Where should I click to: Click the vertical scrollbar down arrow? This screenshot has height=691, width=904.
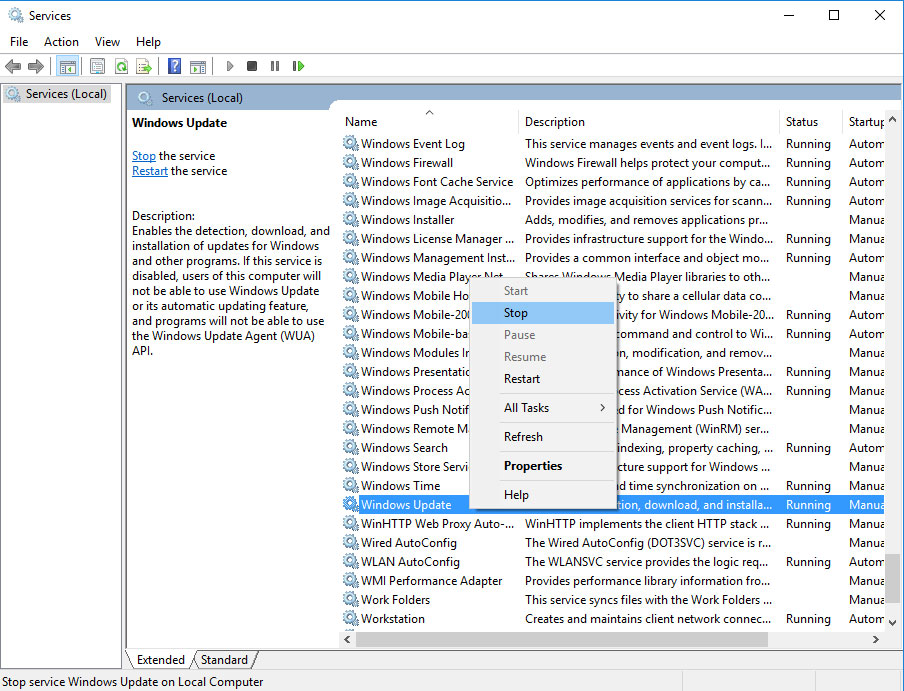click(x=892, y=622)
